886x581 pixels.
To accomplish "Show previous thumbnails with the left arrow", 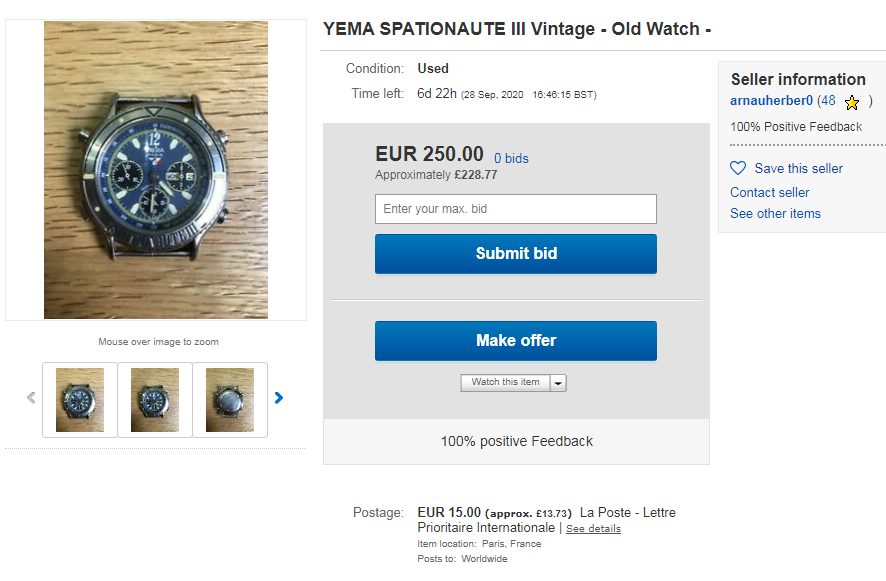I will coord(31,398).
